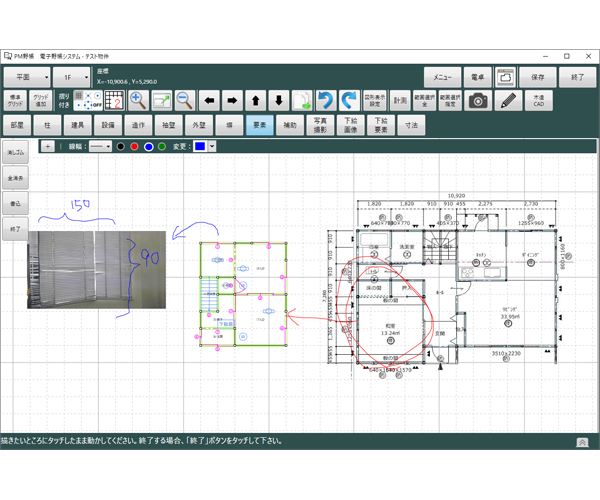Click the blue 変更 color swatch
Viewport: 600px width, 500px height.
pyautogui.click(x=200, y=147)
